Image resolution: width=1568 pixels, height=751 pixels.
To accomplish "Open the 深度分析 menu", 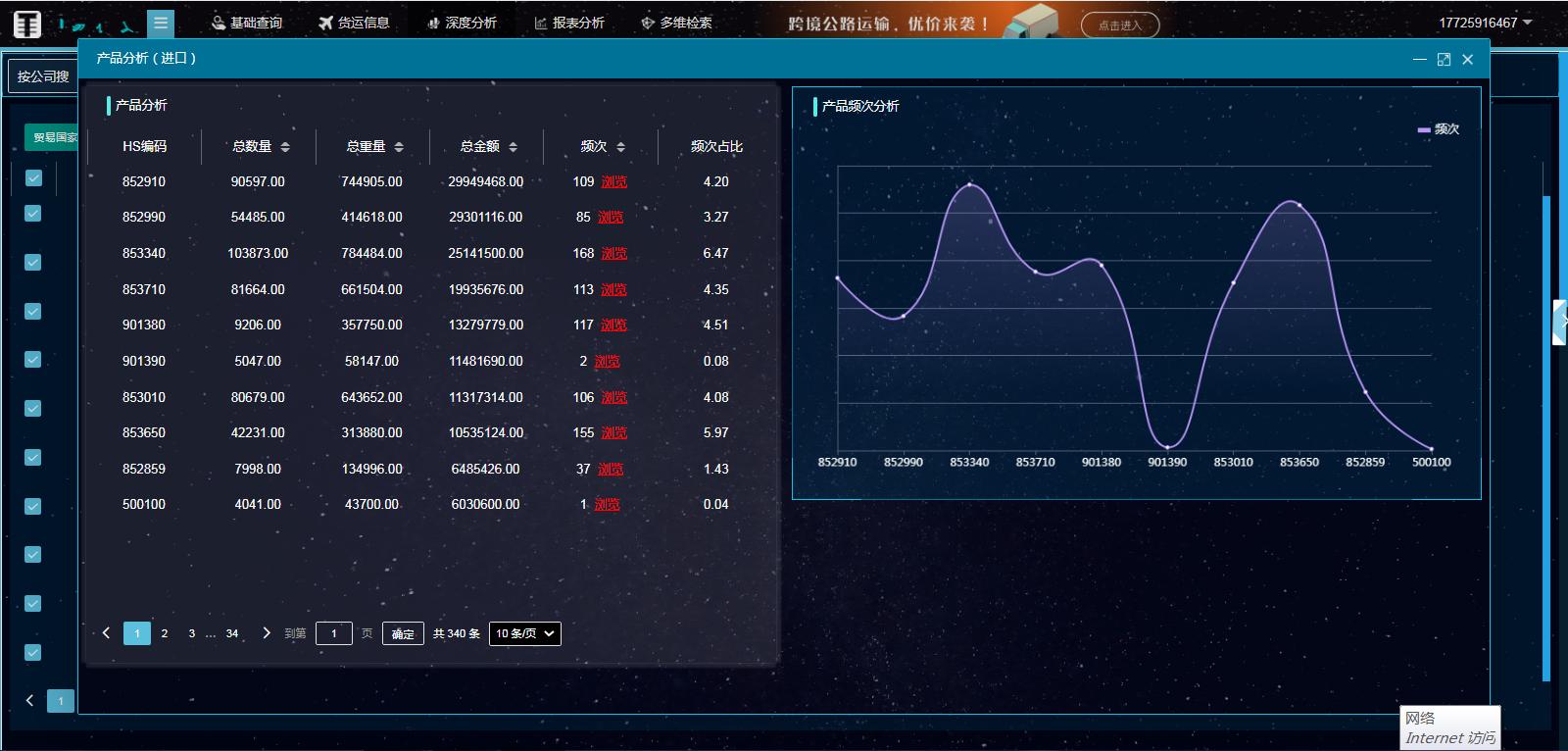I will [x=462, y=23].
